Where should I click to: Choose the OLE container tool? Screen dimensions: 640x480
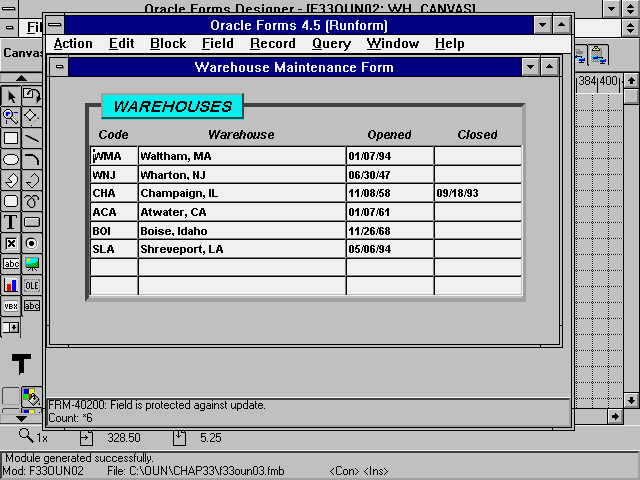32,285
